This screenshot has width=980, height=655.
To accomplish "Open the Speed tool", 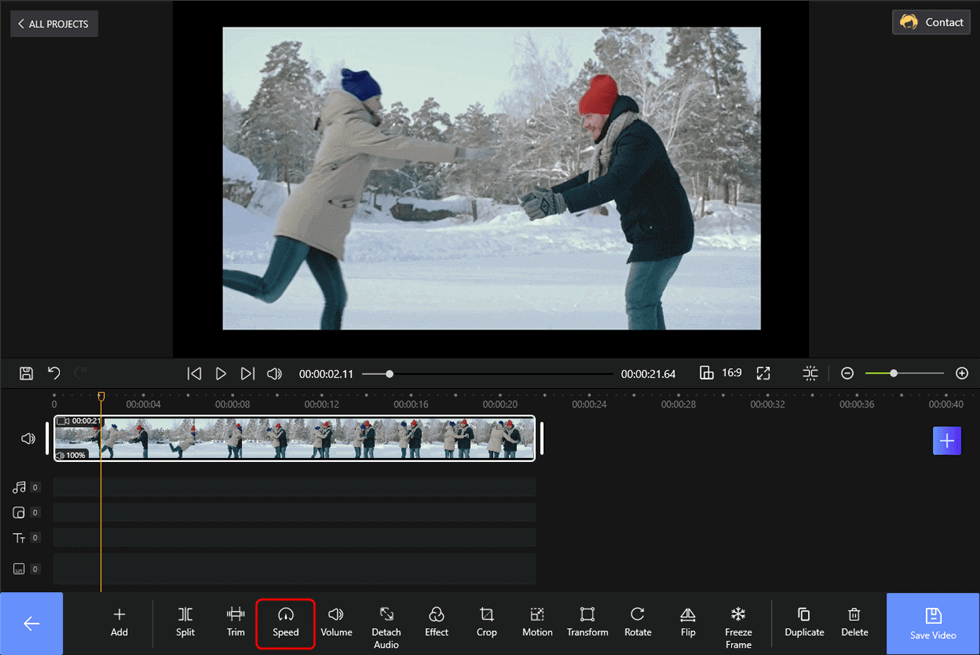I will coord(286,623).
